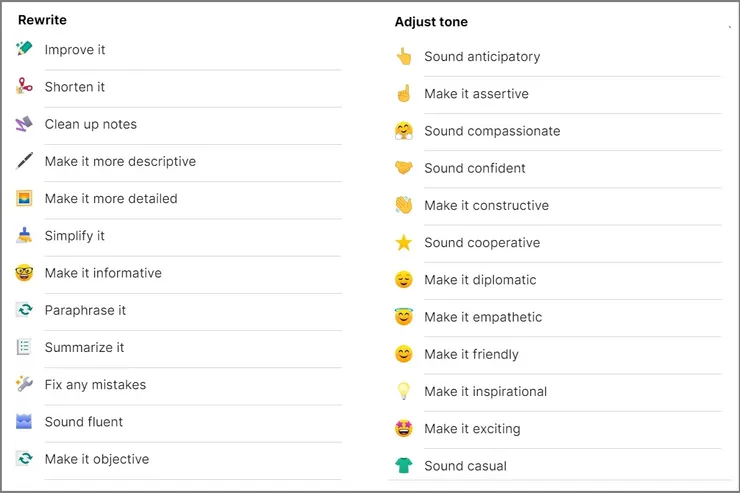Select Make it more detailed
This screenshot has width=740, height=493.
pos(111,198)
